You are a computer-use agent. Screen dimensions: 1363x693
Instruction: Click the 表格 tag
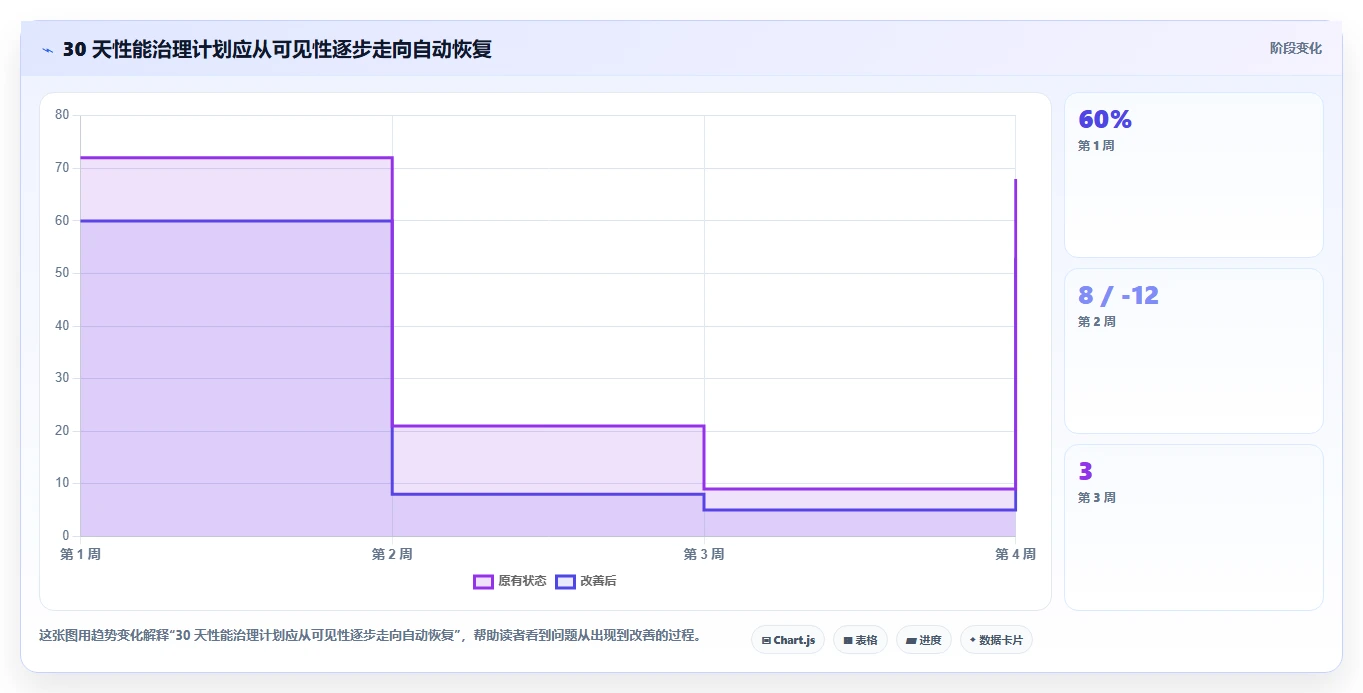(860, 640)
